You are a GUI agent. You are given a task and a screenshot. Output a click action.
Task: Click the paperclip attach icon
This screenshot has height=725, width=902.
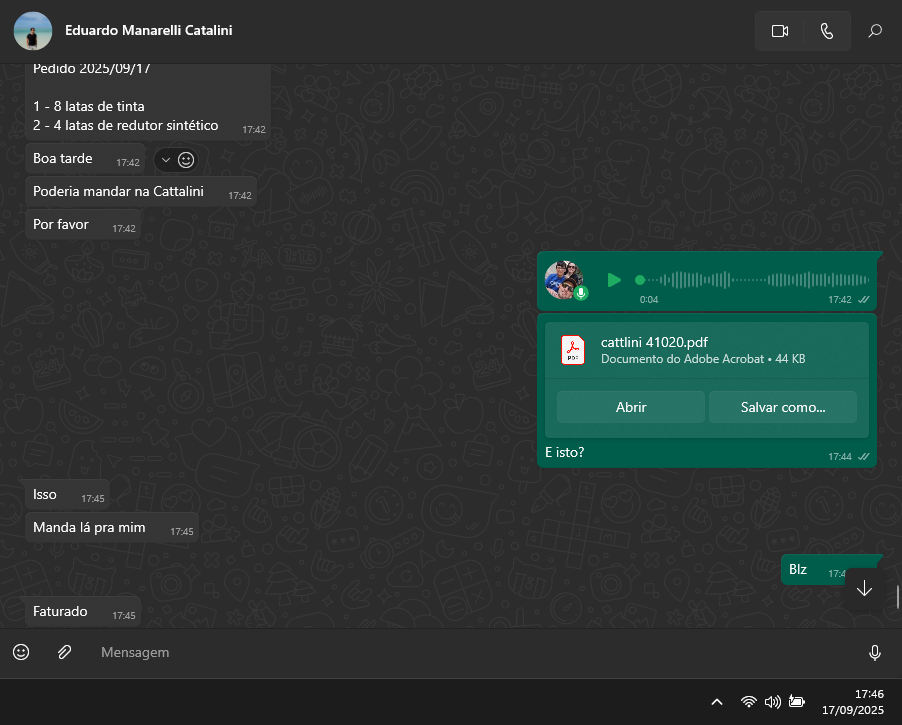(64, 652)
